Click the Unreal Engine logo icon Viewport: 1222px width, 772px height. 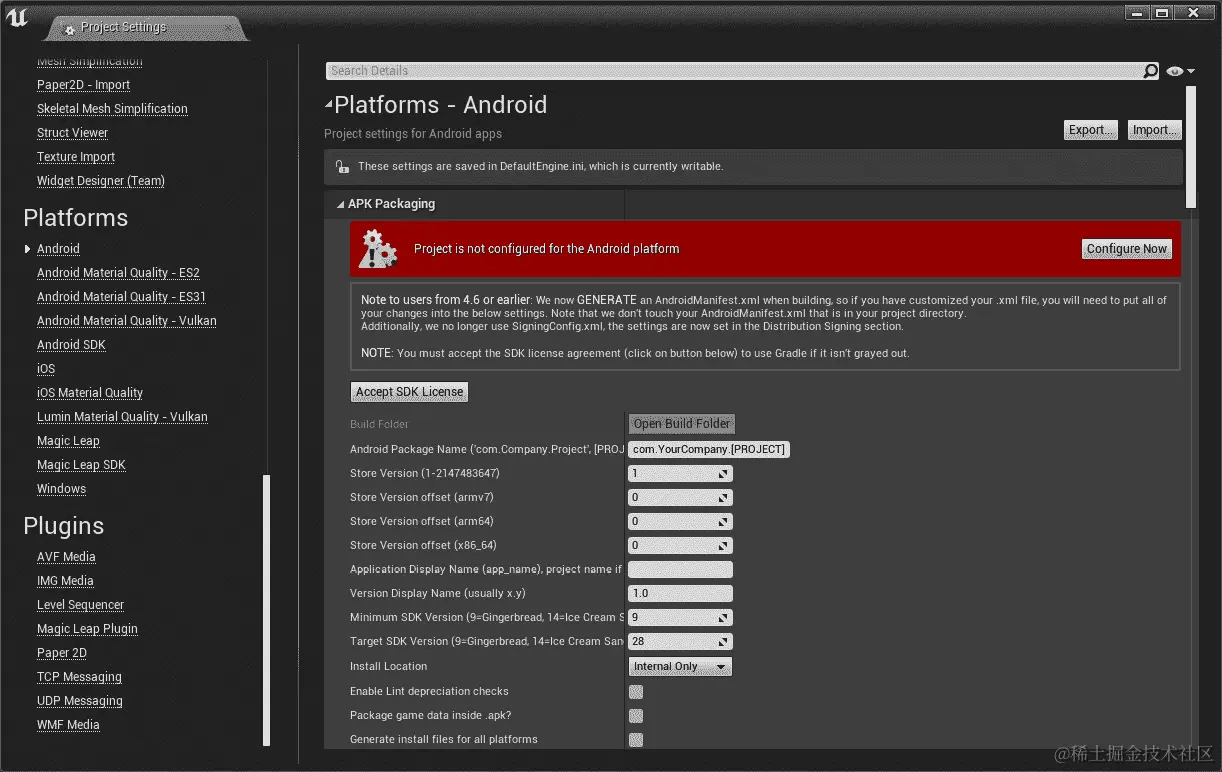coord(18,18)
